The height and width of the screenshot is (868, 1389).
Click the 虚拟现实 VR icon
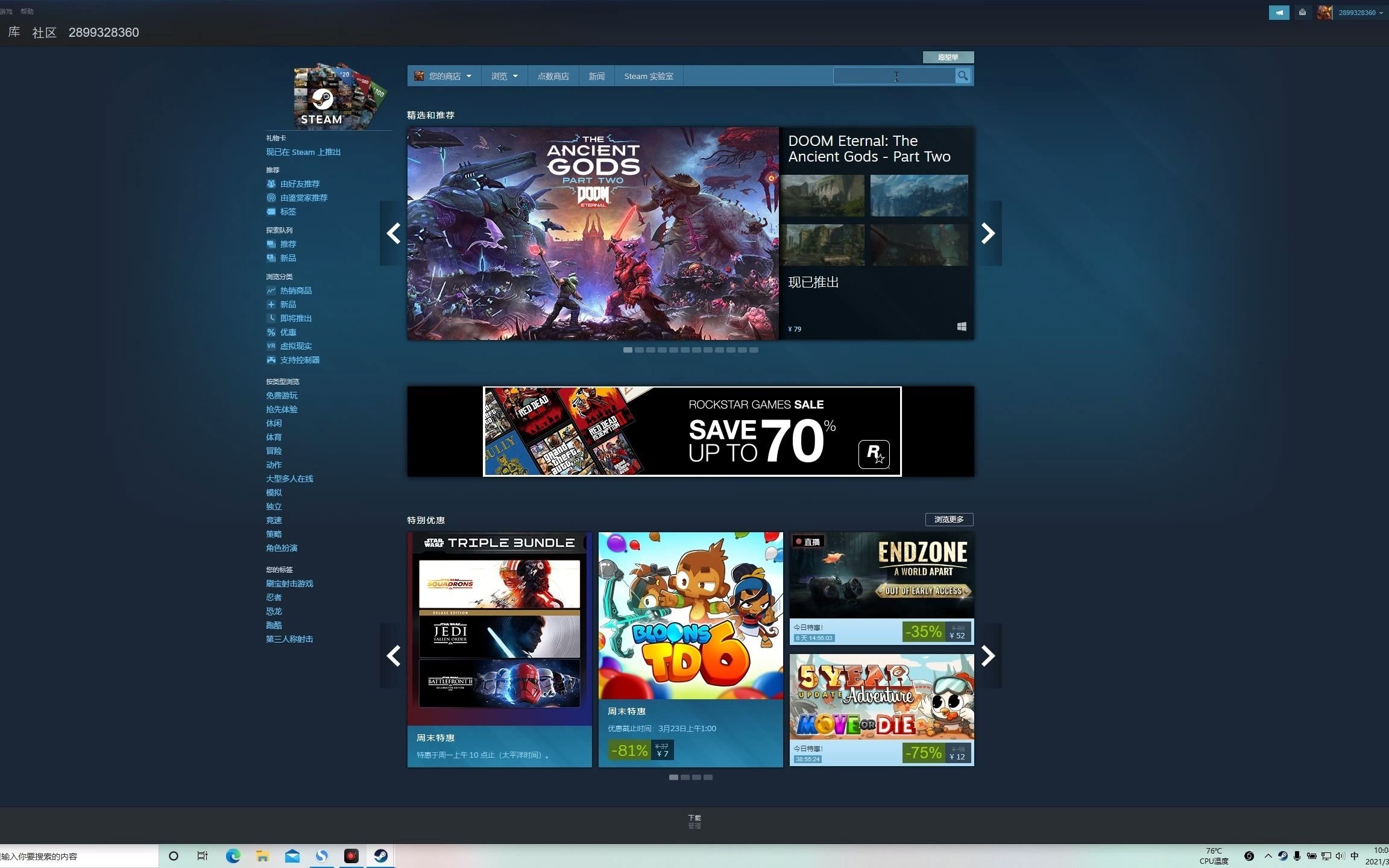pos(271,346)
